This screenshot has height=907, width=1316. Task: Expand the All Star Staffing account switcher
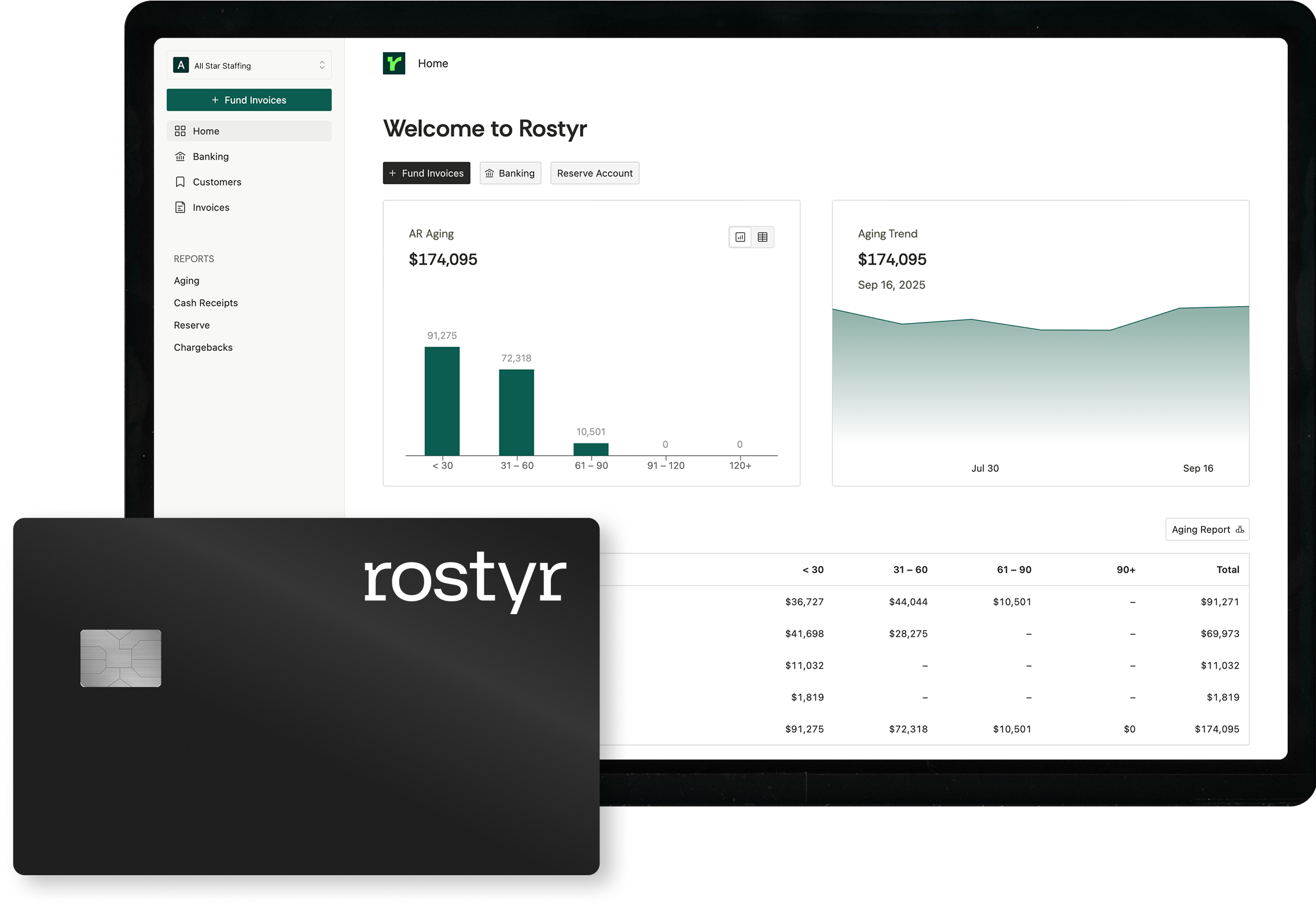pyautogui.click(x=322, y=65)
